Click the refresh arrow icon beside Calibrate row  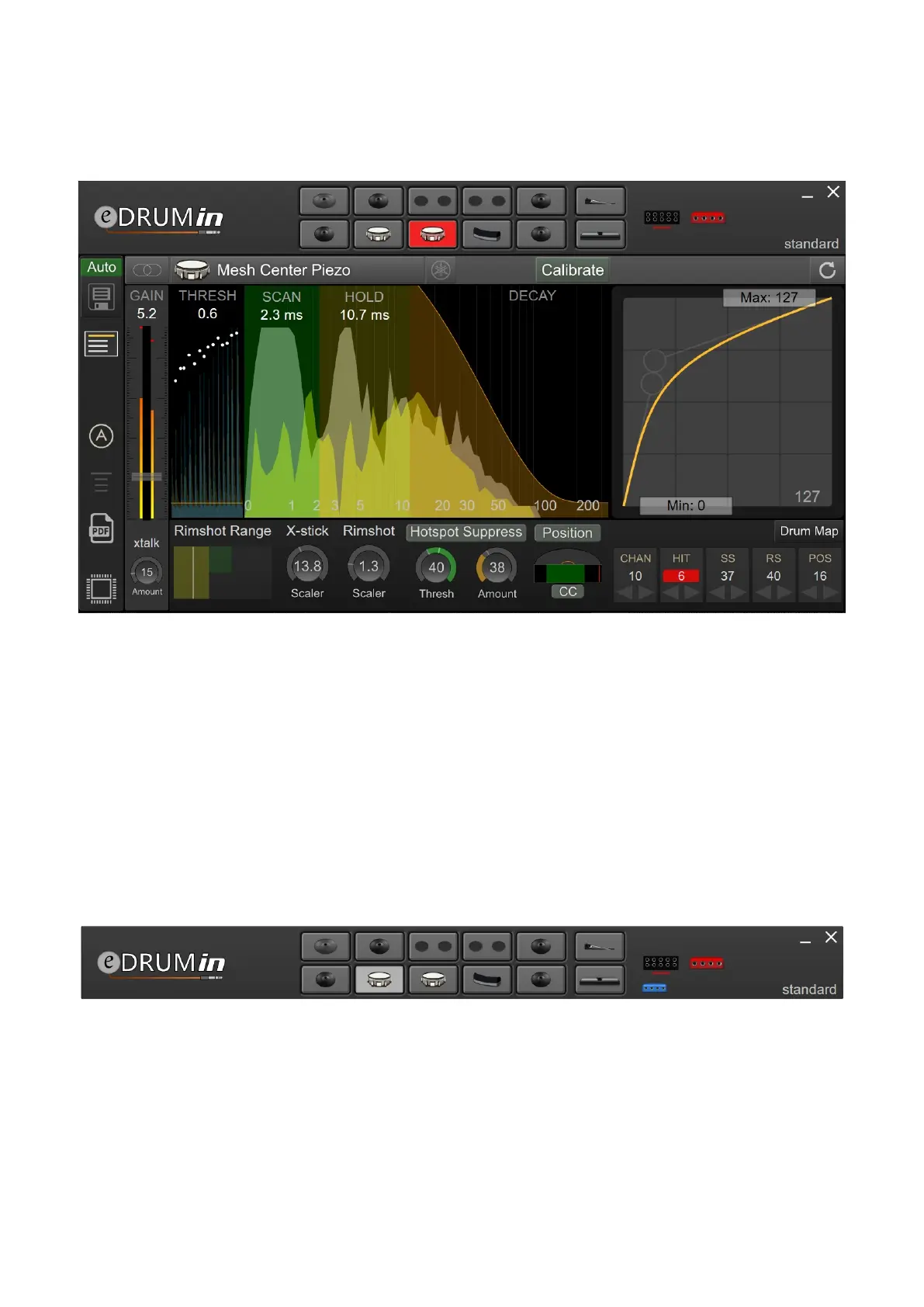tap(827, 270)
